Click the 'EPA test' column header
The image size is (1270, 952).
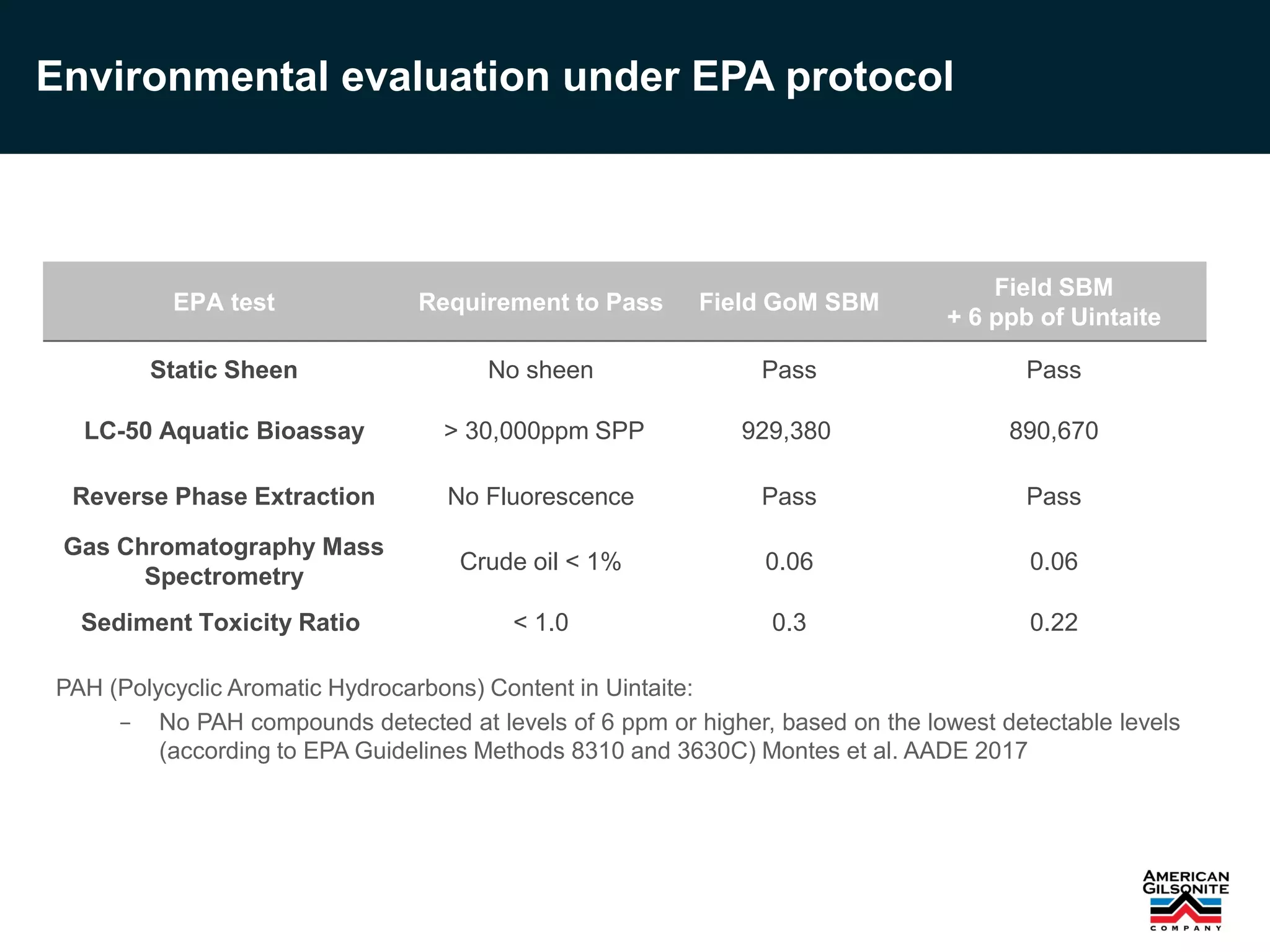coord(224,302)
